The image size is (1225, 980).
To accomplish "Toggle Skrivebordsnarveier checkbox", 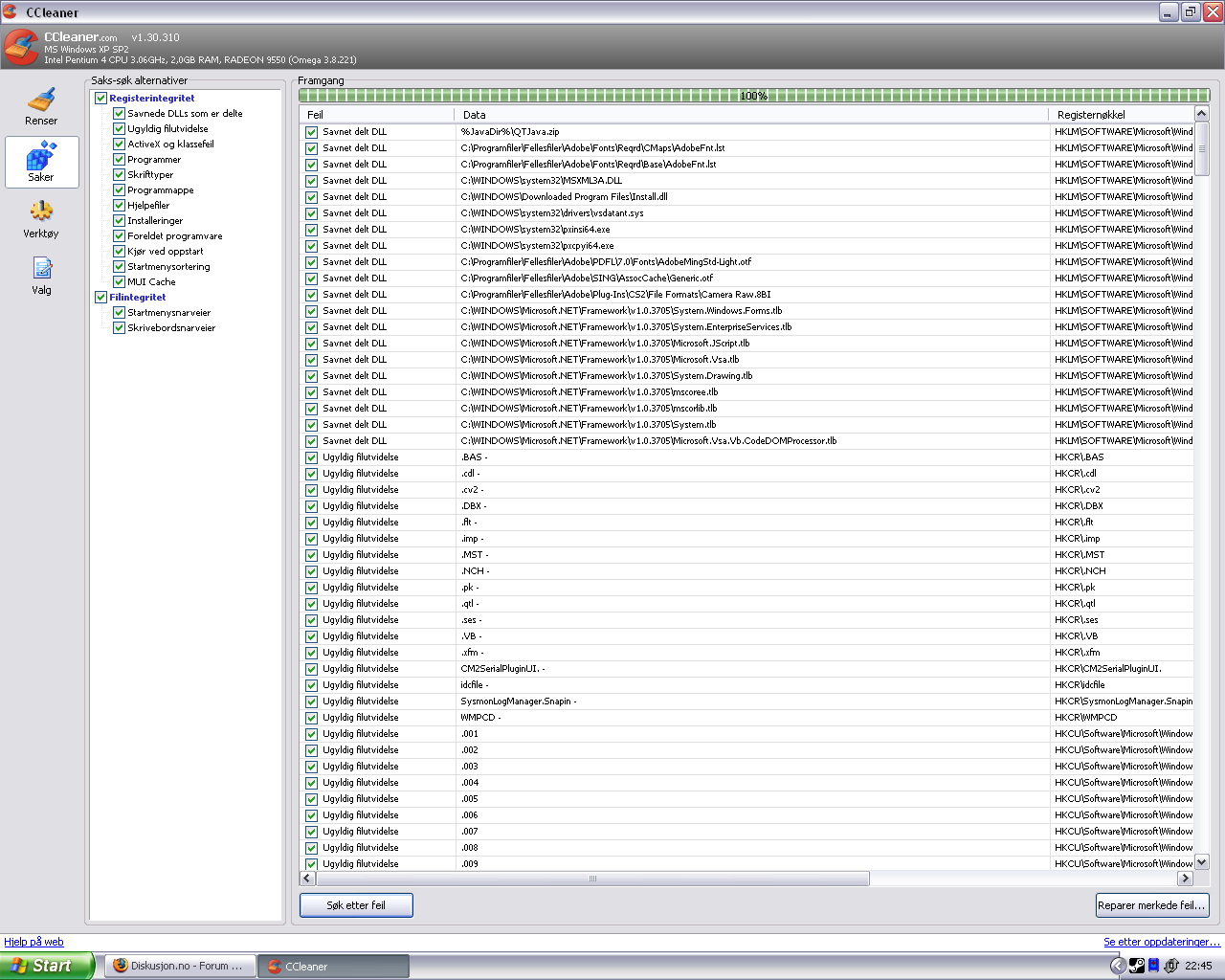I will 119,327.
